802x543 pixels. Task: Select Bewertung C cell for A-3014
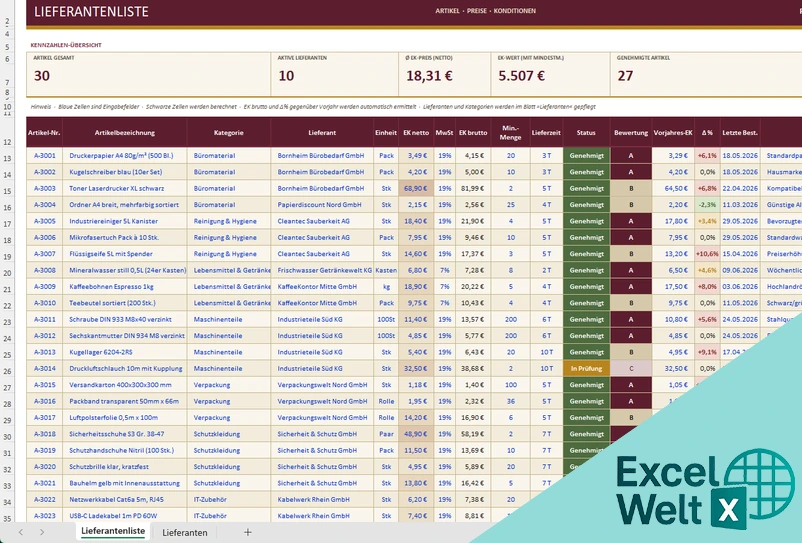[631, 368]
